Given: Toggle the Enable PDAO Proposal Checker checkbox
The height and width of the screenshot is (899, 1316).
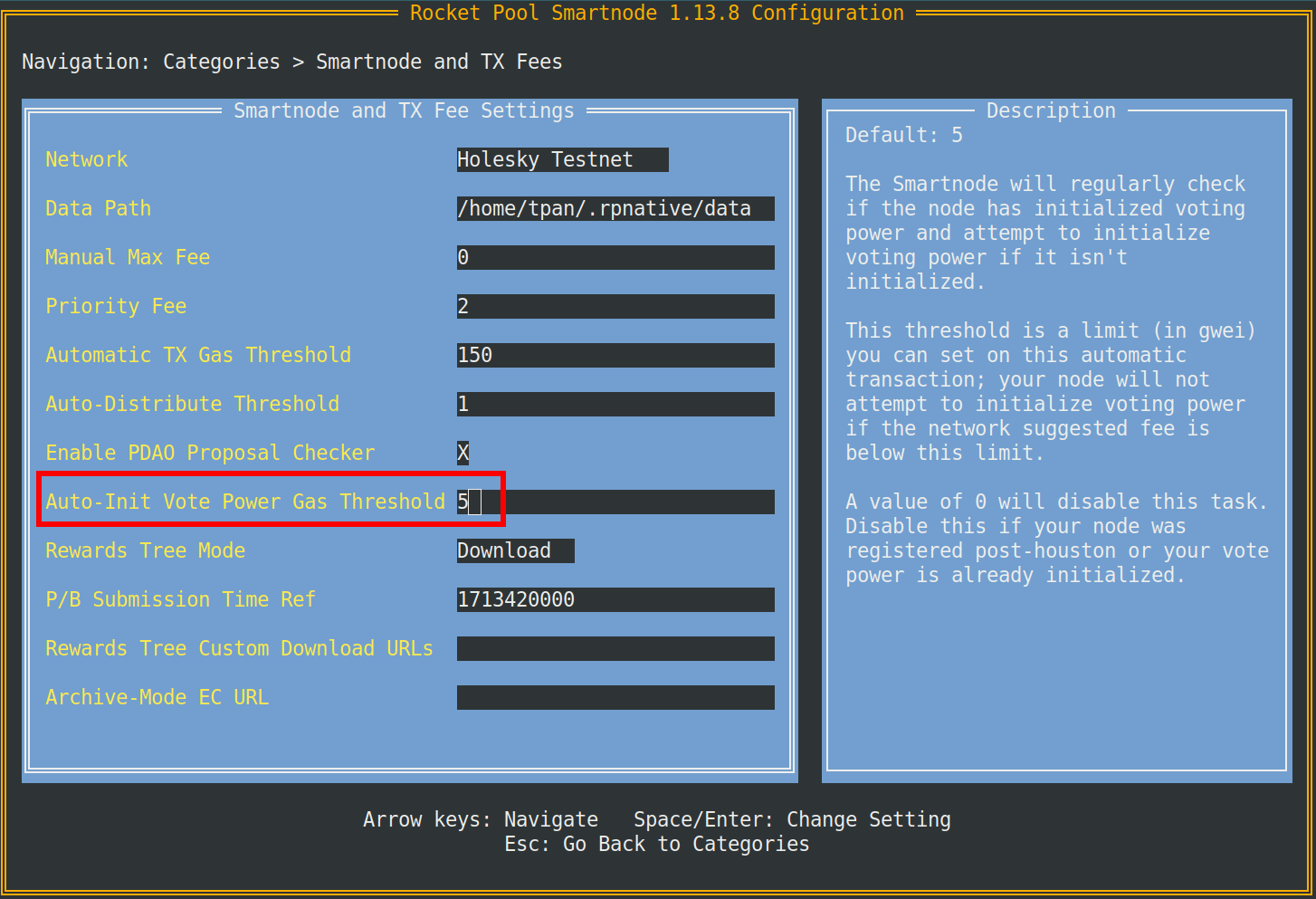Looking at the screenshot, I should coord(463,453).
